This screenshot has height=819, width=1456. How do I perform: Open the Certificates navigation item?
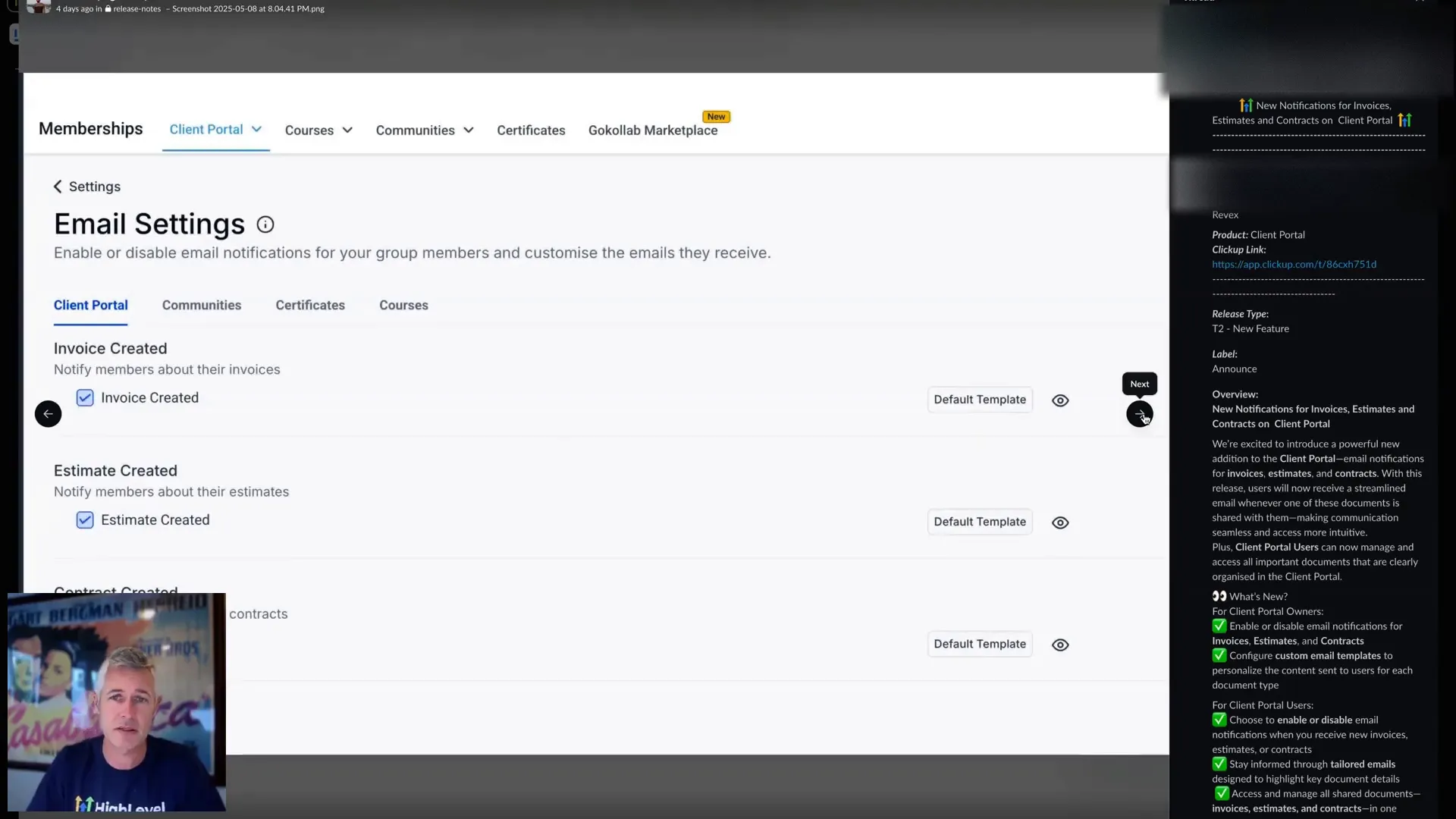point(531,130)
